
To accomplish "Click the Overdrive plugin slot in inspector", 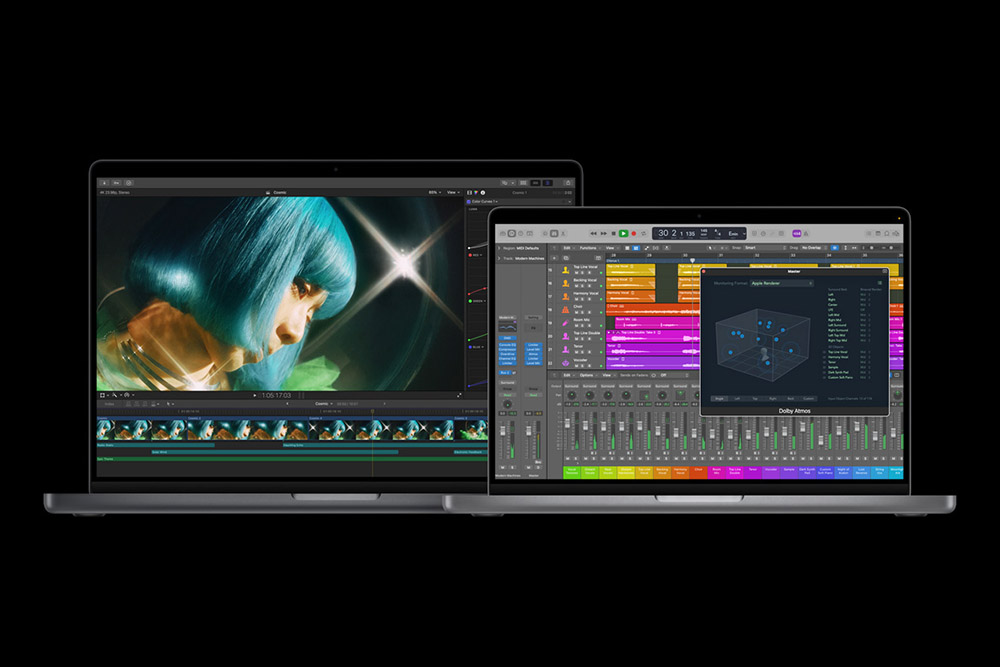I will tap(508, 354).
